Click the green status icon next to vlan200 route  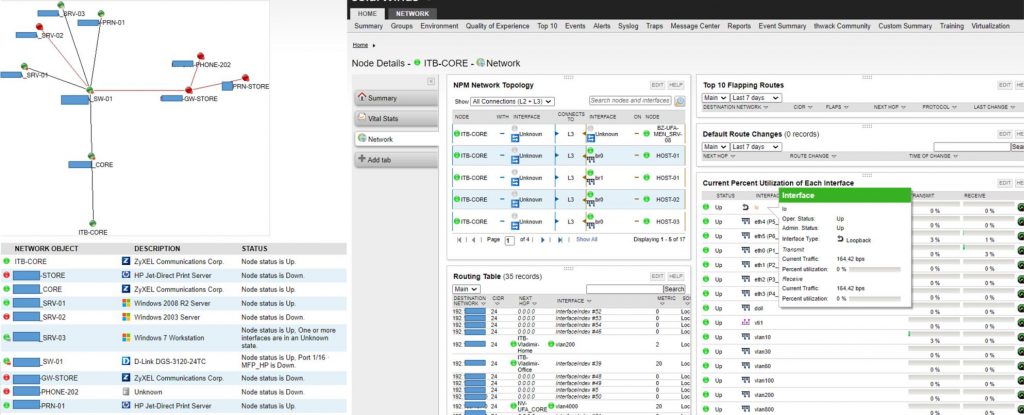click(x=551, y=344)
